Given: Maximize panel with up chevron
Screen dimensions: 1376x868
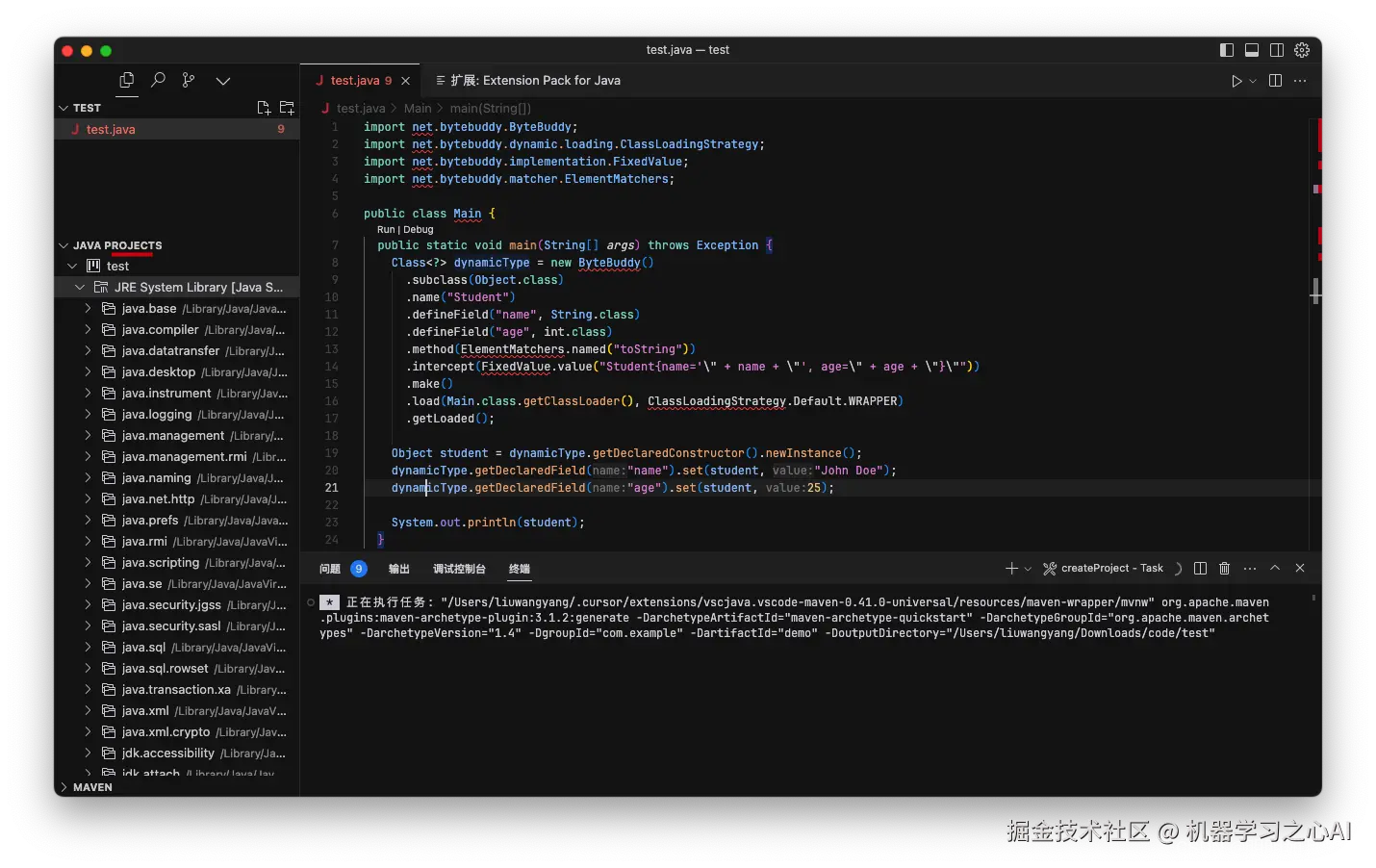Looking at the screenshot, I should pyautogui.click(x=1275, y=569).
